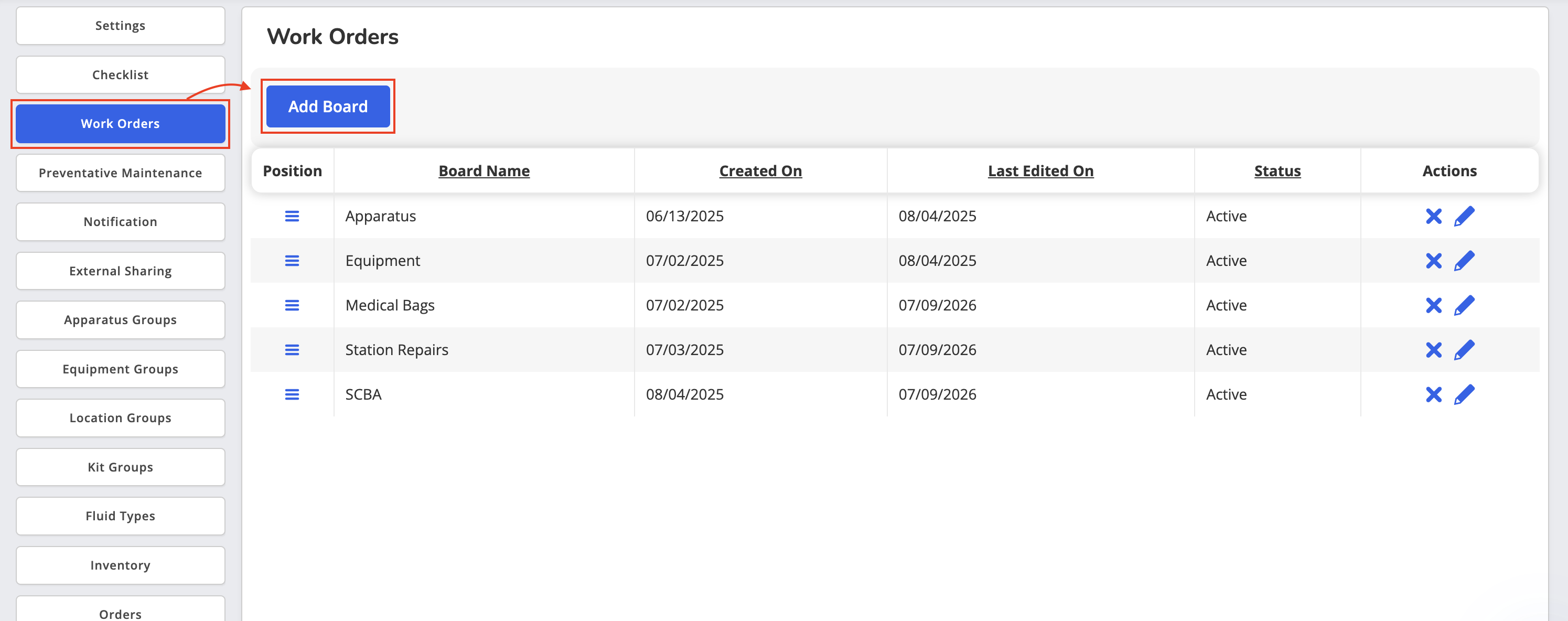
Task: Click the created date 06/13/2025
Action: [685, 216]
